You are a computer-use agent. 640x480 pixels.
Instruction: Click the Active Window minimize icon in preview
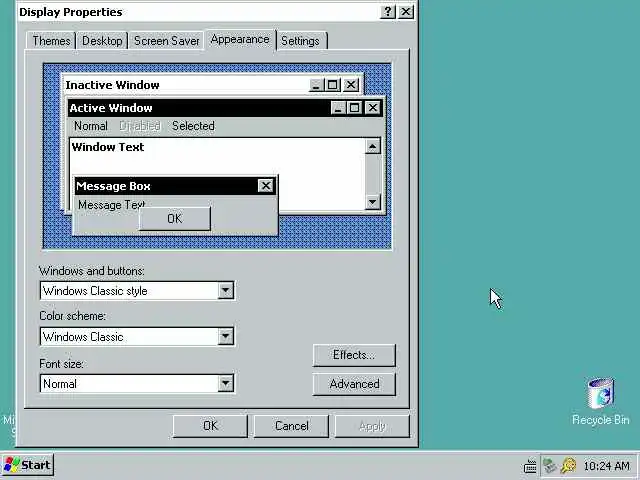[338, 108]
